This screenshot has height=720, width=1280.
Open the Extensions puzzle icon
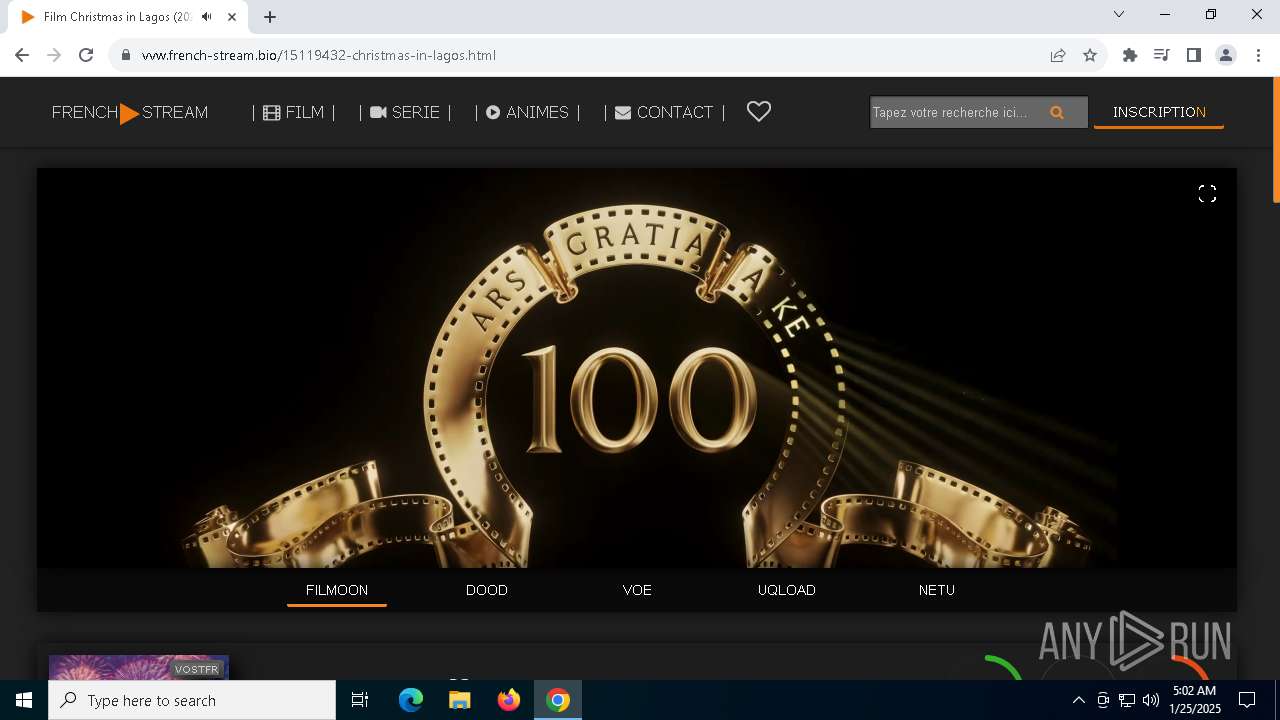1130,55
